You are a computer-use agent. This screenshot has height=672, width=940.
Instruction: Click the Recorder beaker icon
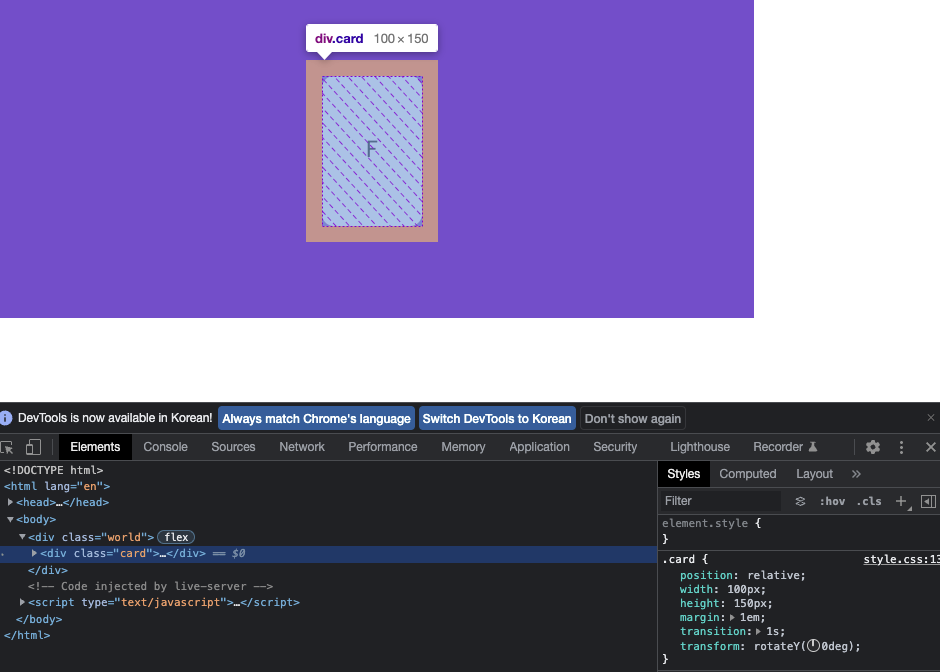[813, 447]
